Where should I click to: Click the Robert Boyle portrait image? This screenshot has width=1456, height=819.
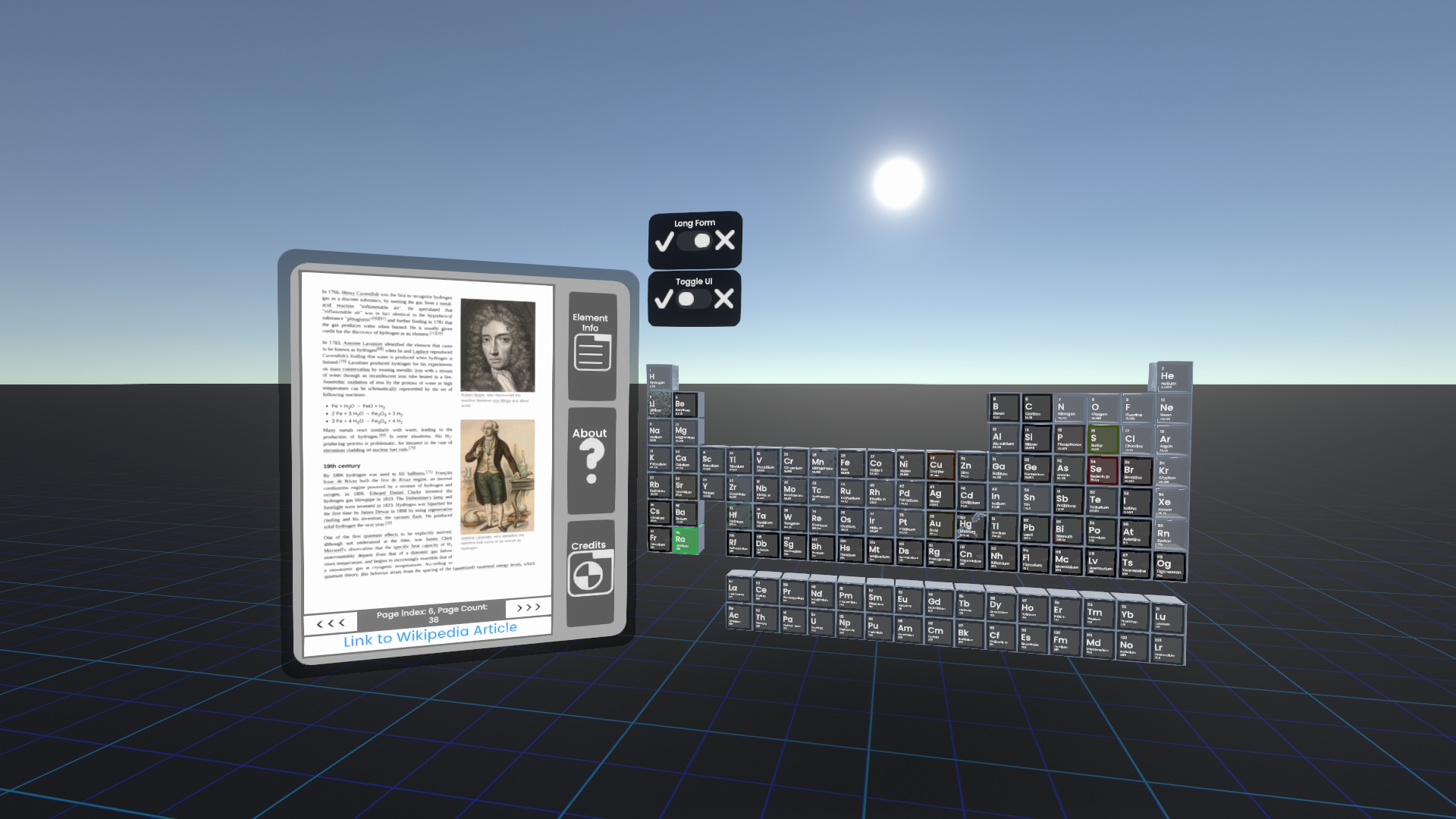(497, 345)
